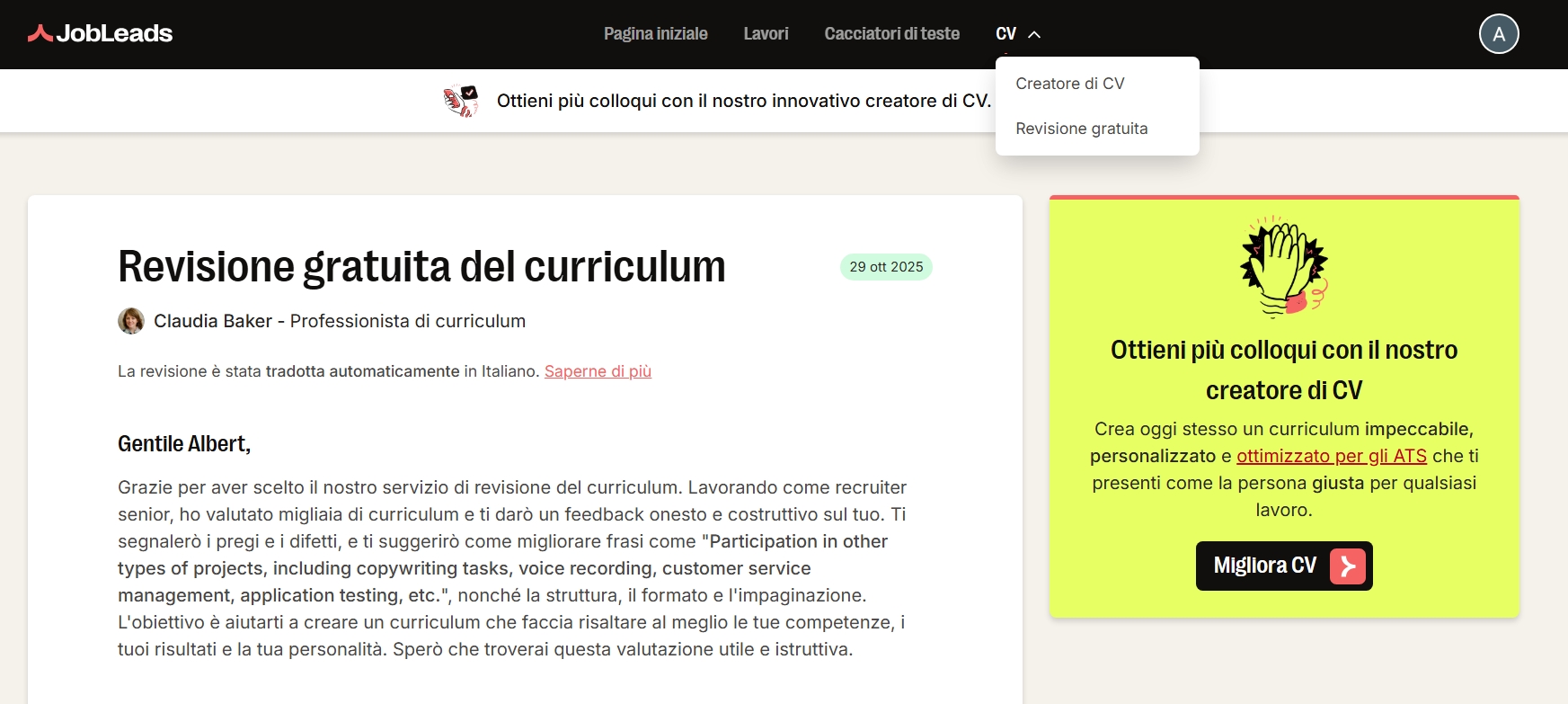Image resolution: width=1568 pixels, height=704 pixels.
Task: Click the Saperne di più link
Action: pyautogui.click(x=598, y=371)
